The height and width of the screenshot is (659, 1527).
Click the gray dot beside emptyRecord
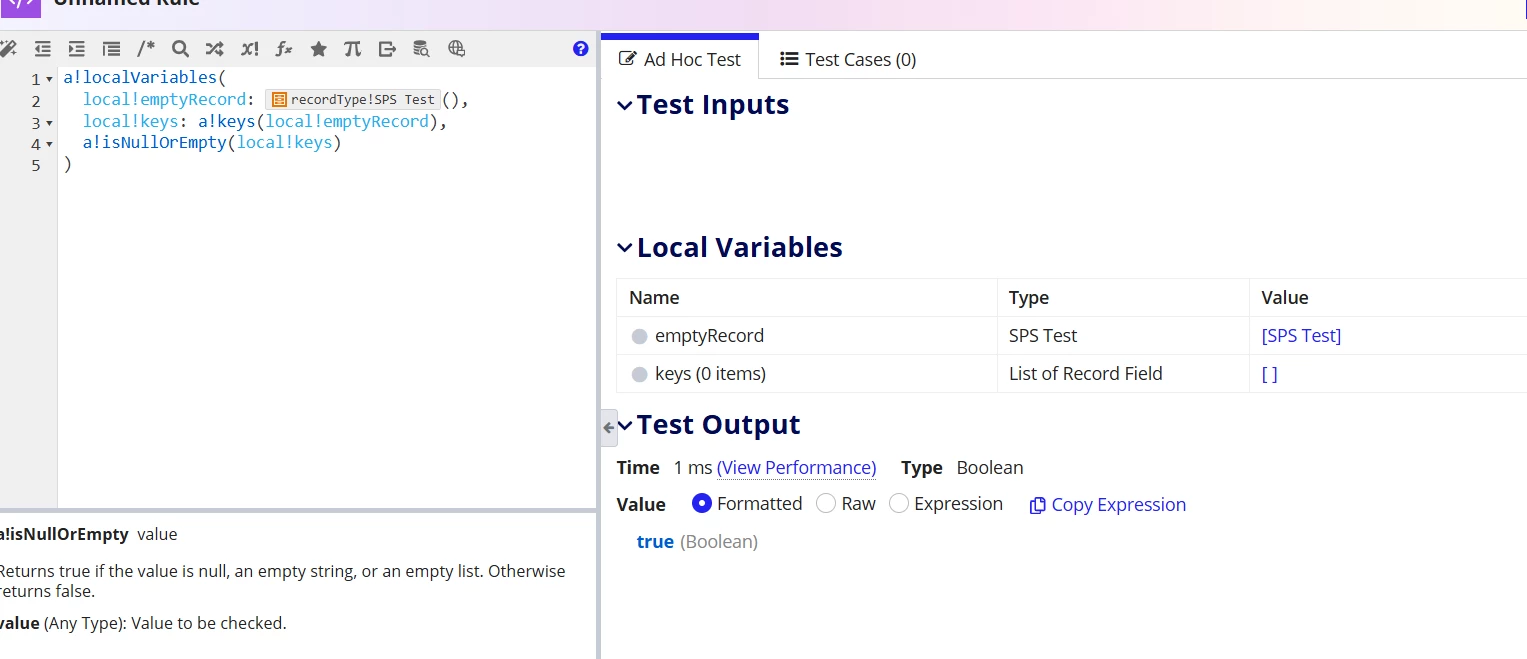click(639, 336)
